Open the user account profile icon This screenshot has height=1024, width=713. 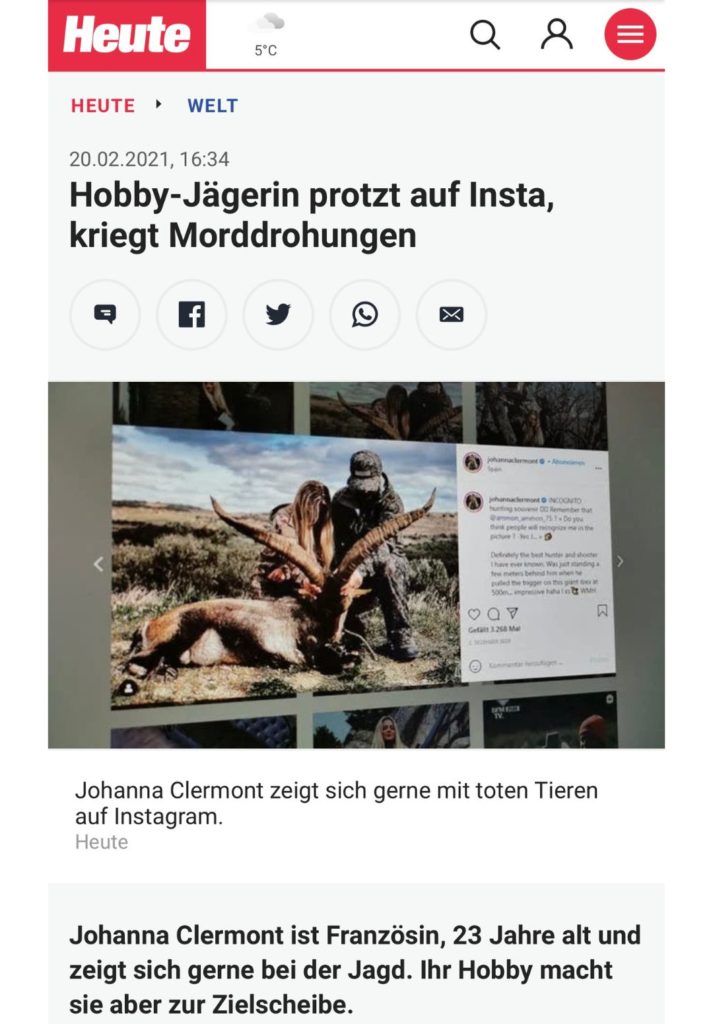tap(557, 34)
